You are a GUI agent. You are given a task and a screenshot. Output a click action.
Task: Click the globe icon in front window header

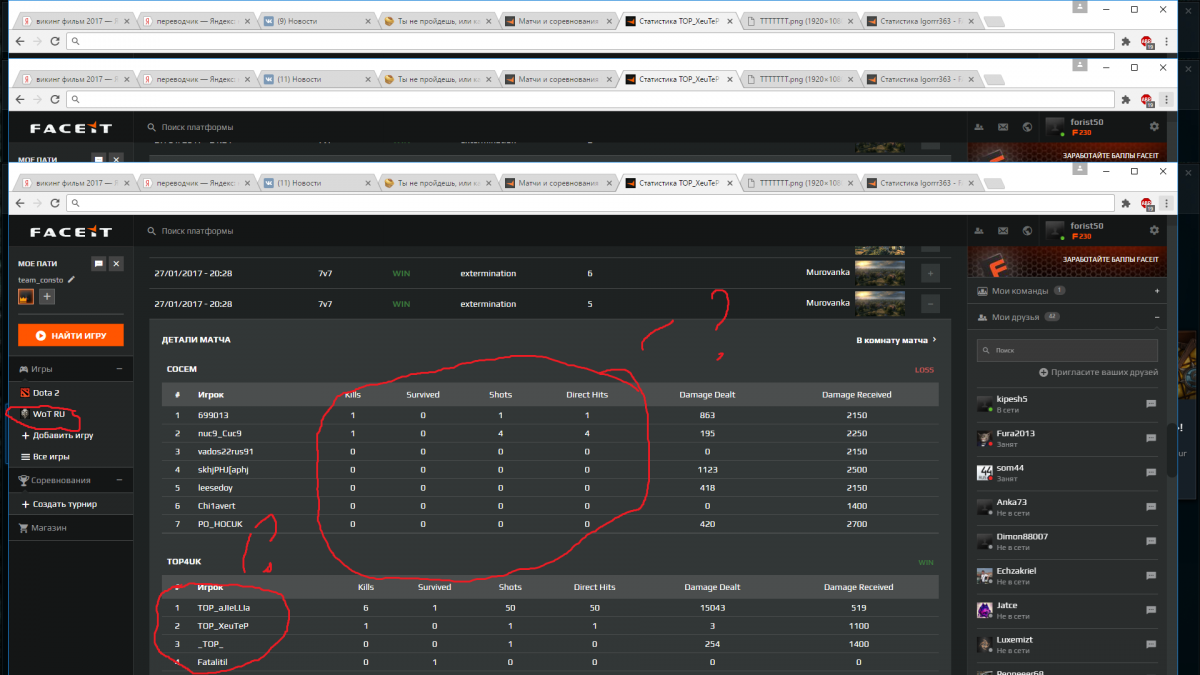pyautogui.click(x=1027, y=231)
